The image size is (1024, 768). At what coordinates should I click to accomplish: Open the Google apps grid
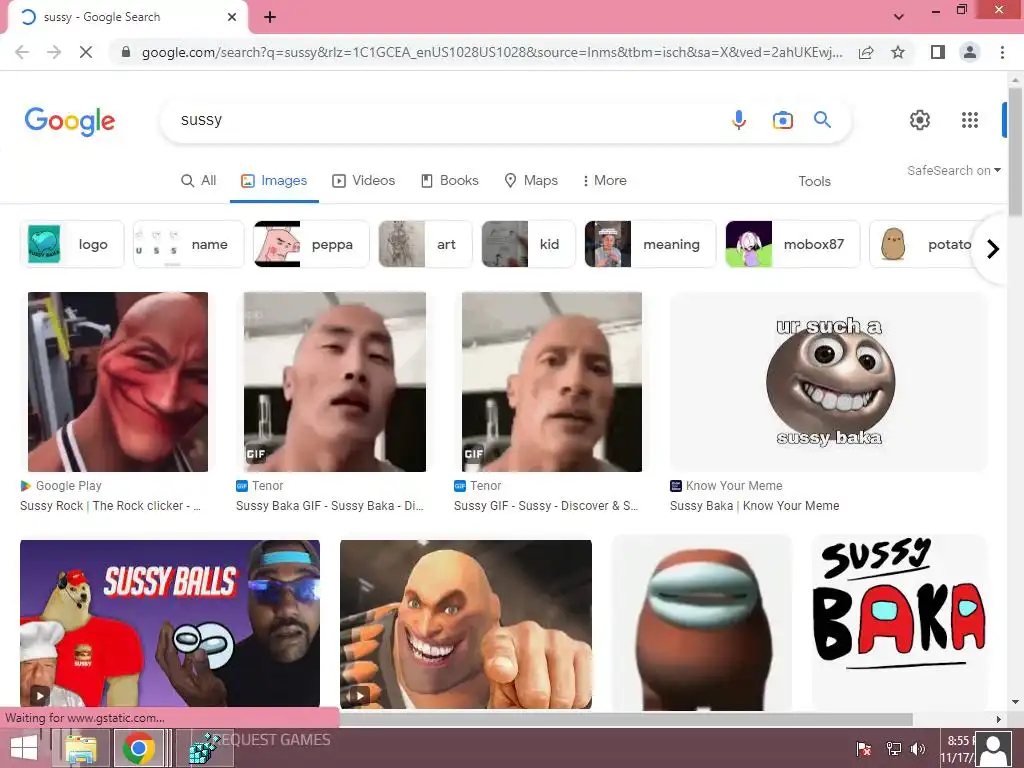click(970, 120)
